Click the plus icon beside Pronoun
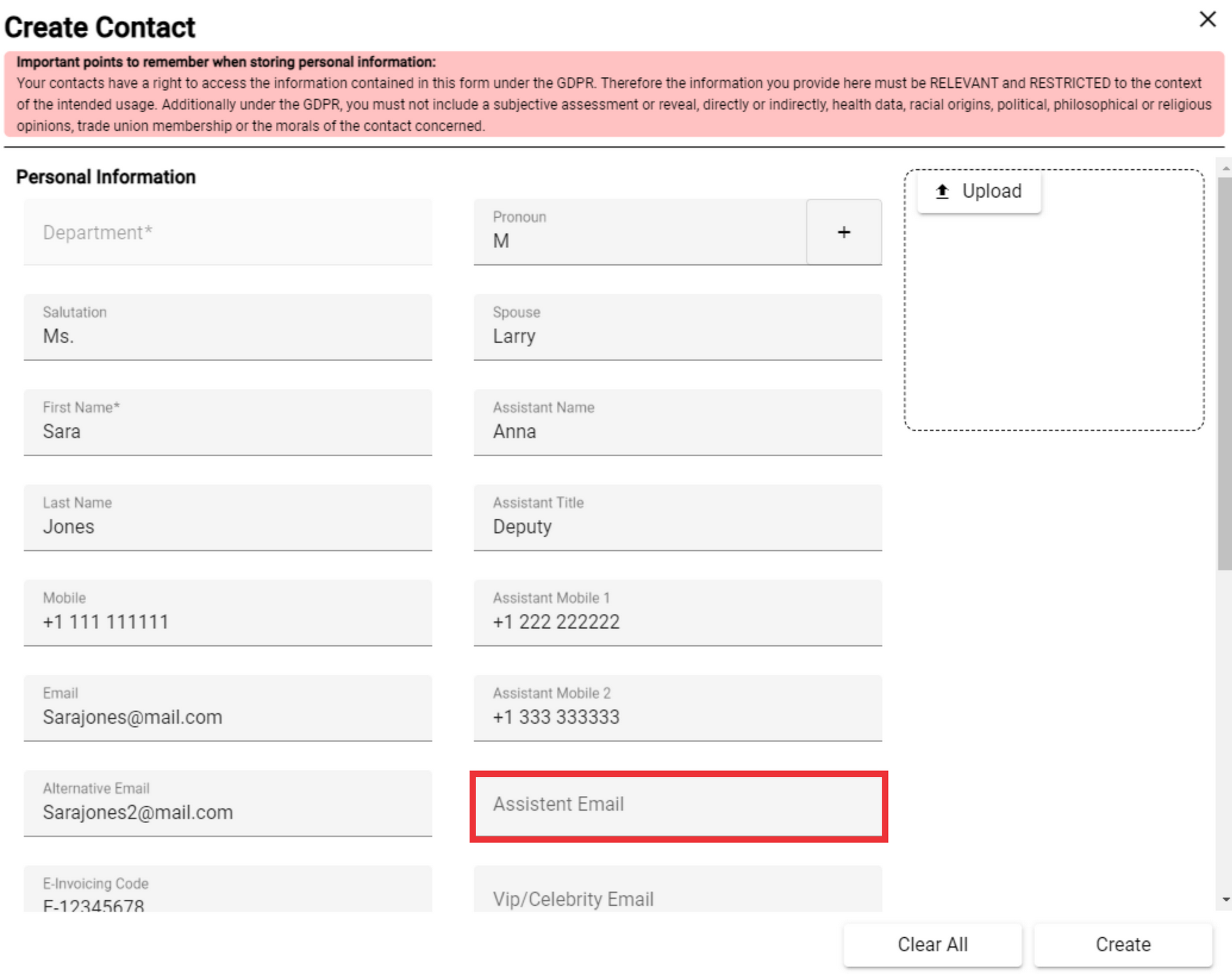The width and height of the screenshot is (1232, 975). [x=844, y=232]
